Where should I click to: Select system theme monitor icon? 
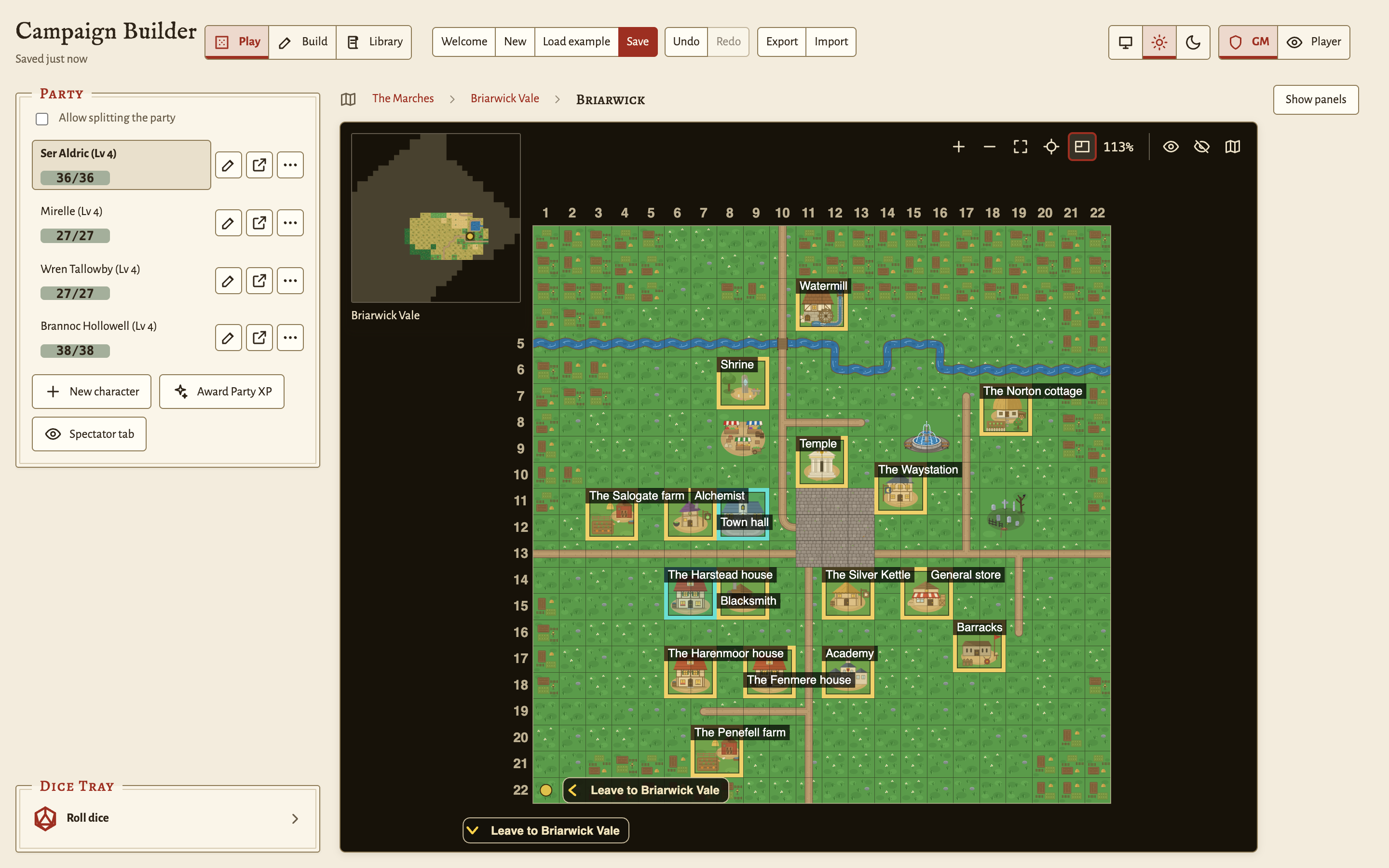[x=1126, y=42]
